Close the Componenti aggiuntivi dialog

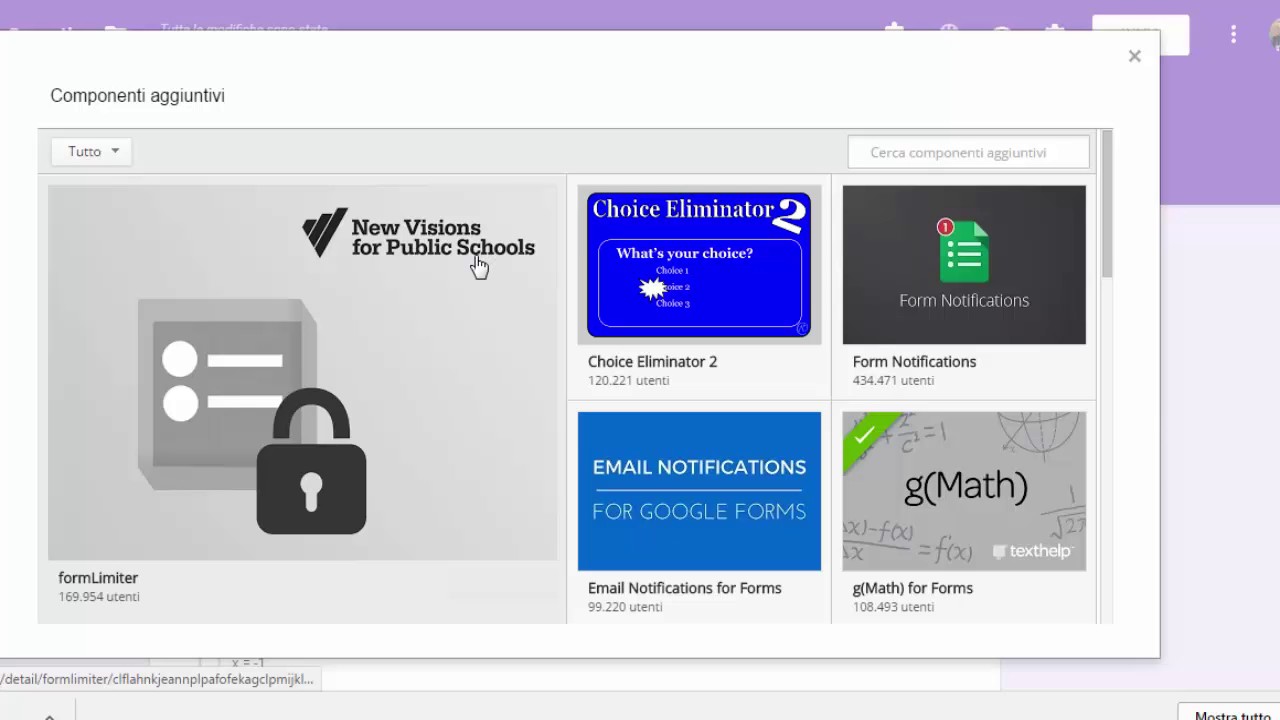click(x=1134, y=56)
